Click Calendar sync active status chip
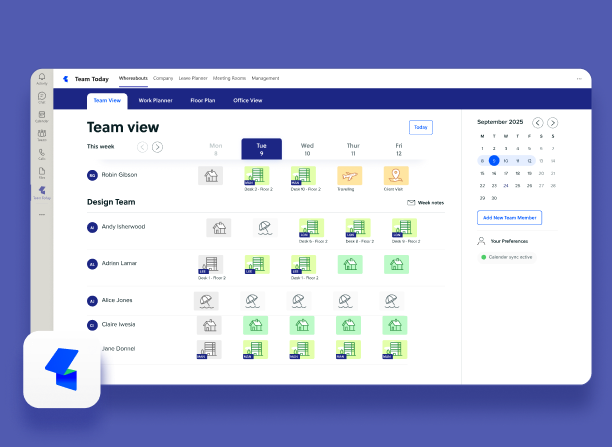This screenshot has width=612, height=447. click(507, 257)
